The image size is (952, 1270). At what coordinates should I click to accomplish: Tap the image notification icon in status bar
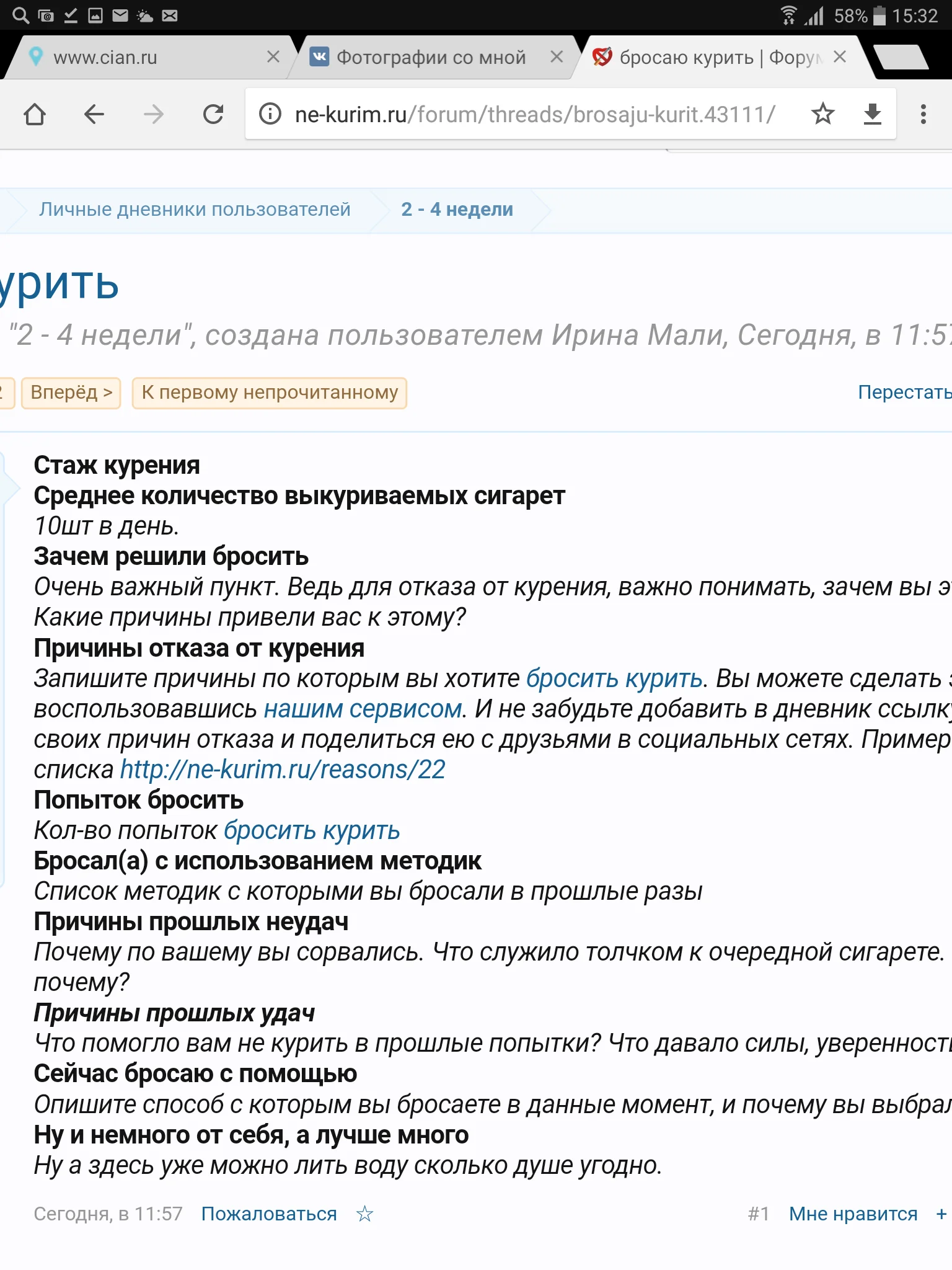click(95, 16)
